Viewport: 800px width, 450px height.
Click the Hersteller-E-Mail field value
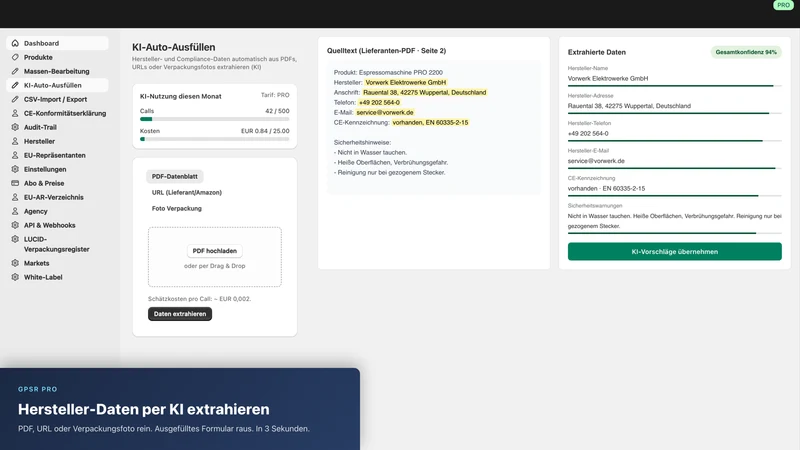(x=596, y=161)
